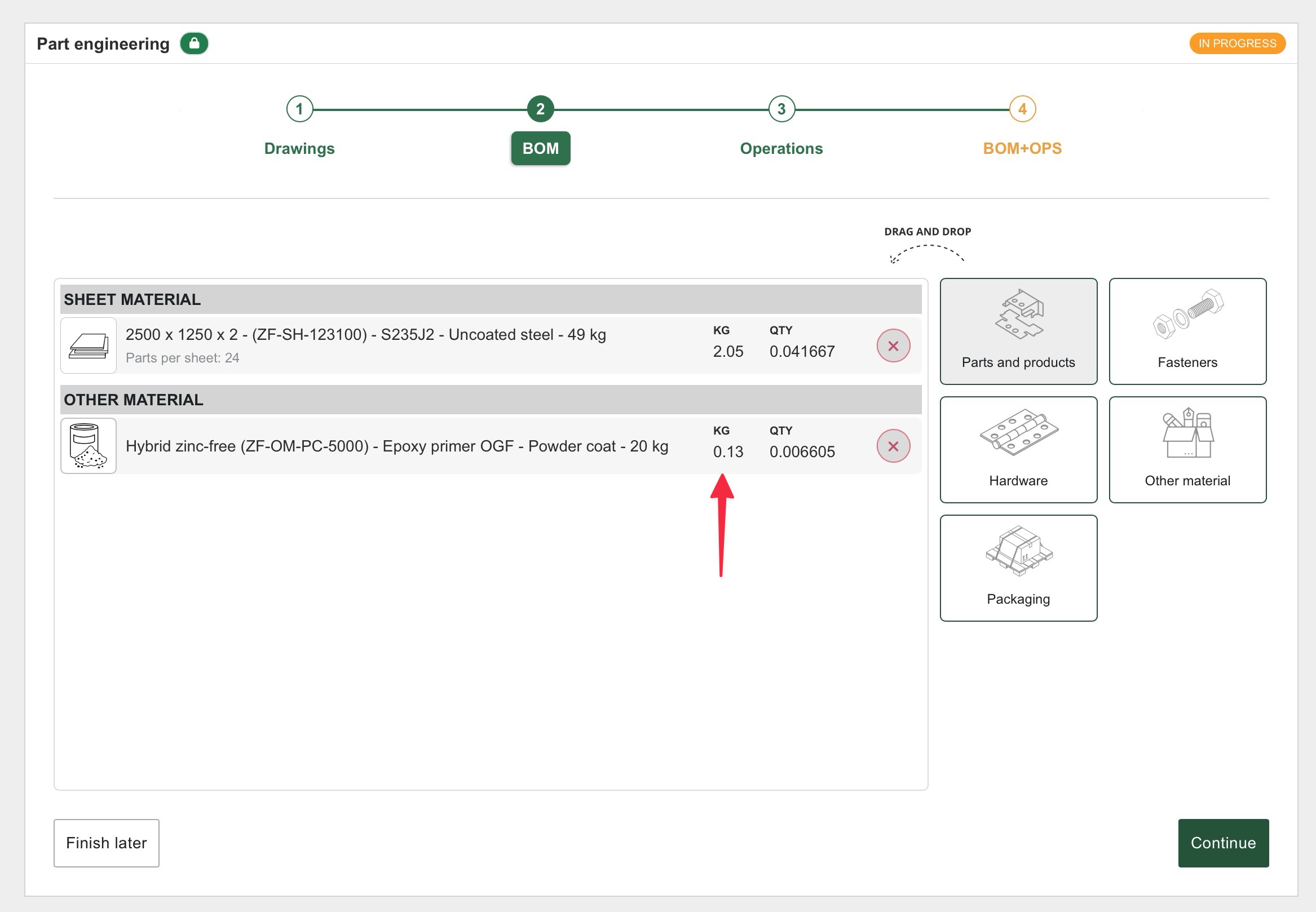The image size is (1316, 912).
Task: Jump to BOM+OPS step 4 circle
Action: click(1022, 109)
